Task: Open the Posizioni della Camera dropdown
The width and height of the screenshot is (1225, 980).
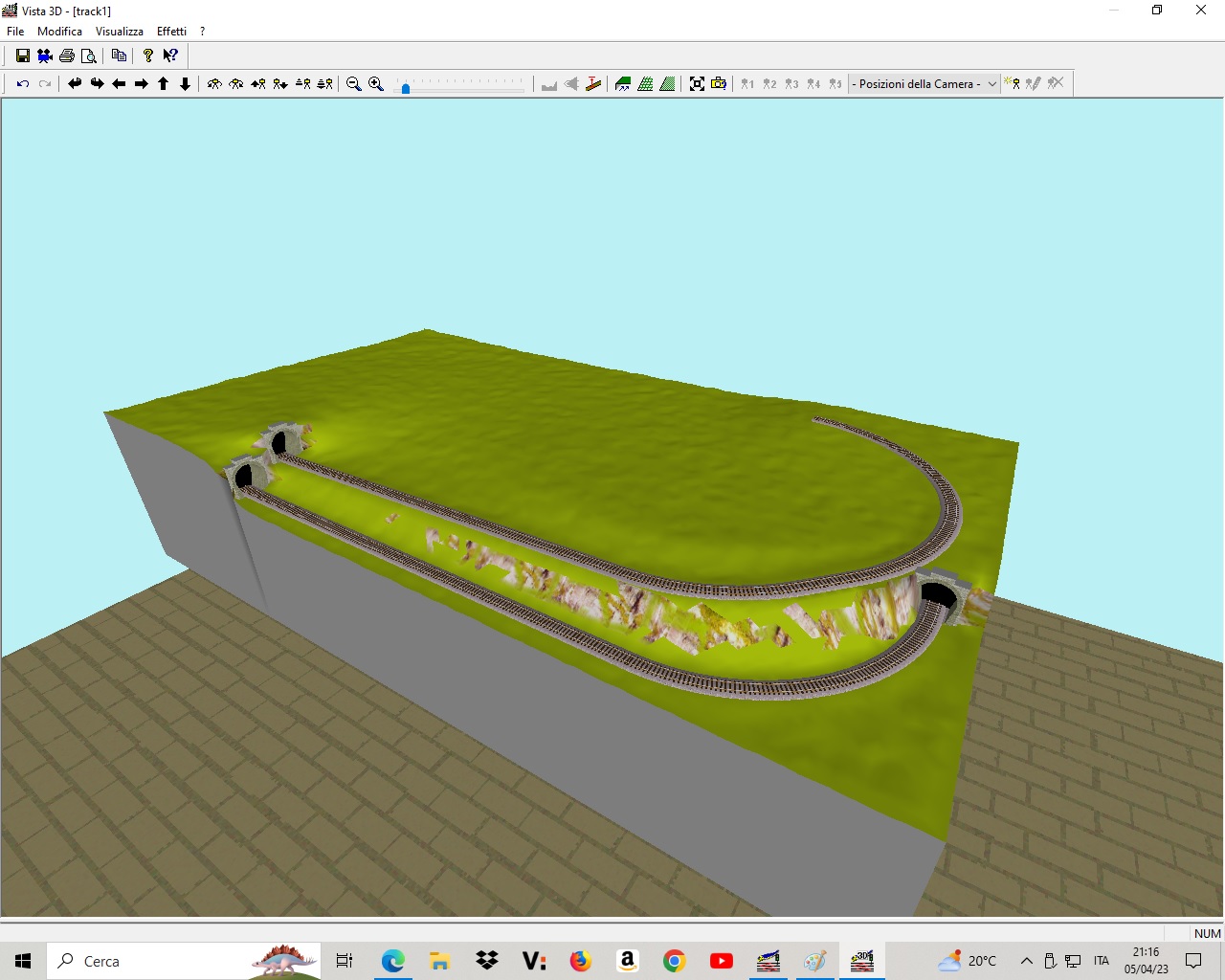Action: click(x=924, y=84)
